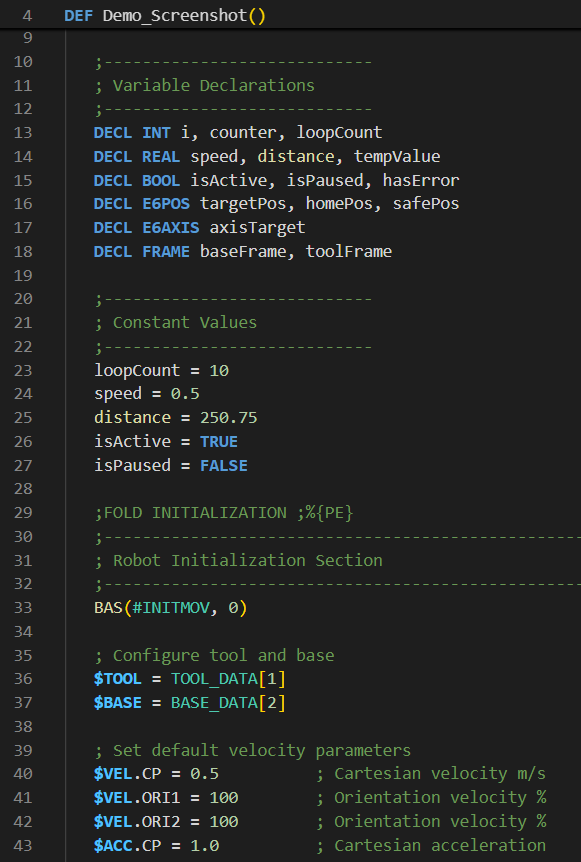The width and height of the screenshot is (581, 862).
Task: Click the comment '; Configure tool and base'
Action: 214,655
